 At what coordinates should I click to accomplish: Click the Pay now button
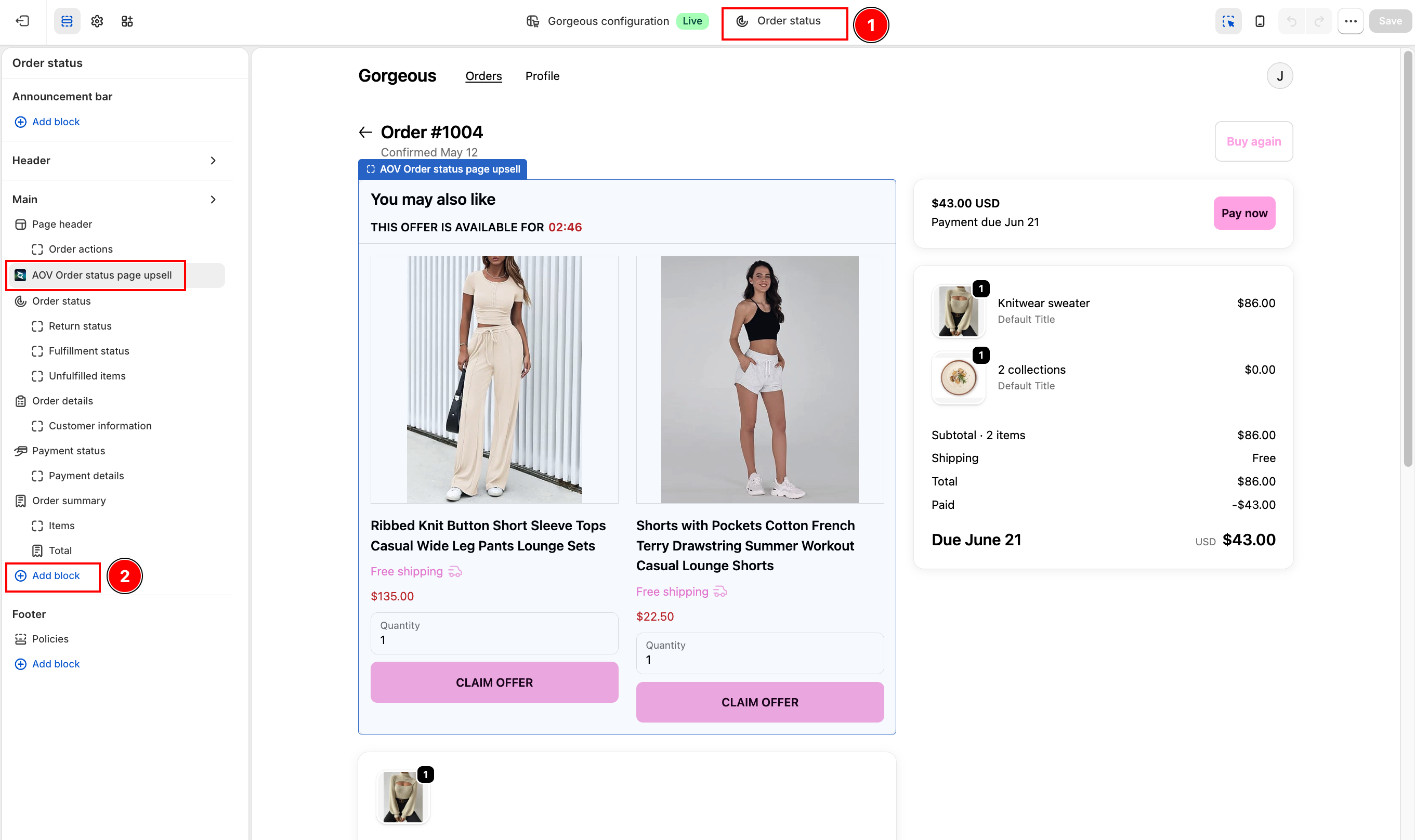pyautogui.click(x=1244, y=213)
